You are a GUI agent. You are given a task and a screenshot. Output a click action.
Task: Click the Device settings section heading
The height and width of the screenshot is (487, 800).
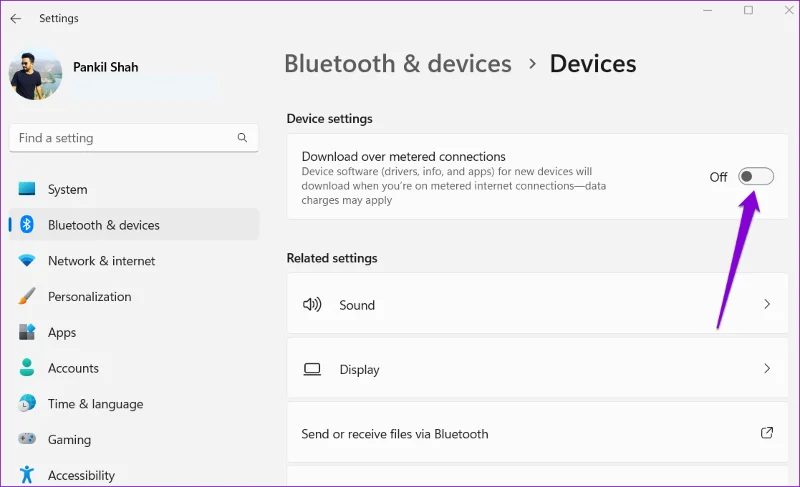(x=330, y=119)
